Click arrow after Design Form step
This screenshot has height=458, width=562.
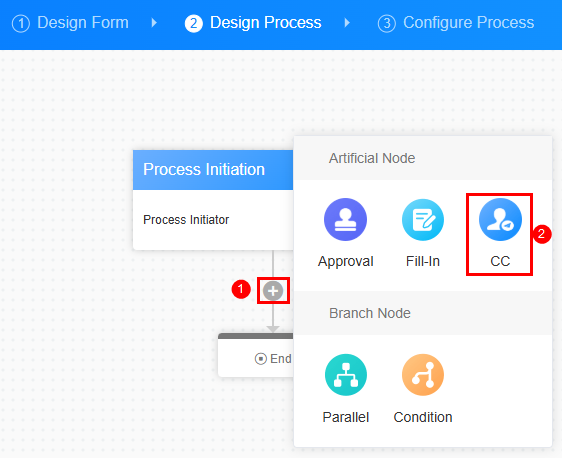pyautogui.click(x=154, y=23)
